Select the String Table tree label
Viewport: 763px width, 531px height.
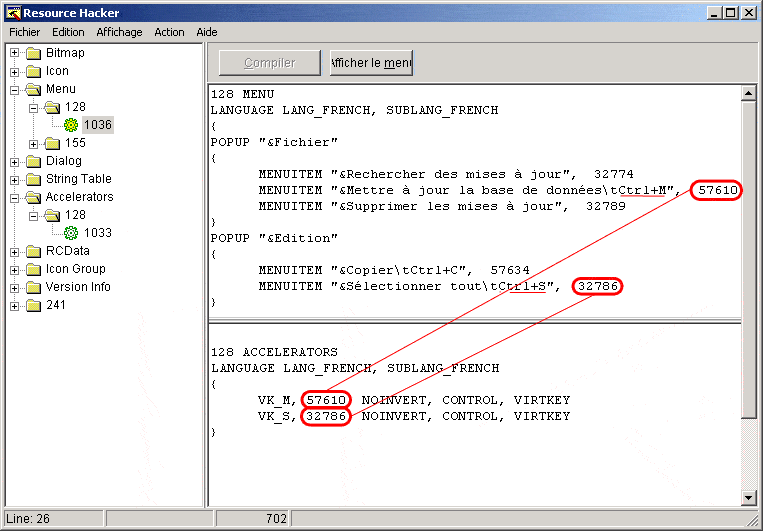(x=79, y=179)
